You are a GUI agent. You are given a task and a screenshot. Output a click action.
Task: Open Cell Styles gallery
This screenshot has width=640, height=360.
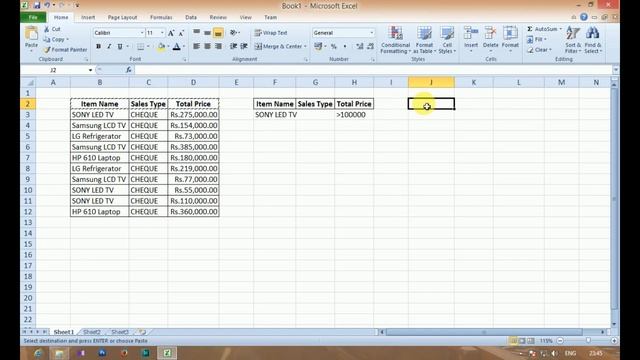pyautogui.click(x=447, y=40)
